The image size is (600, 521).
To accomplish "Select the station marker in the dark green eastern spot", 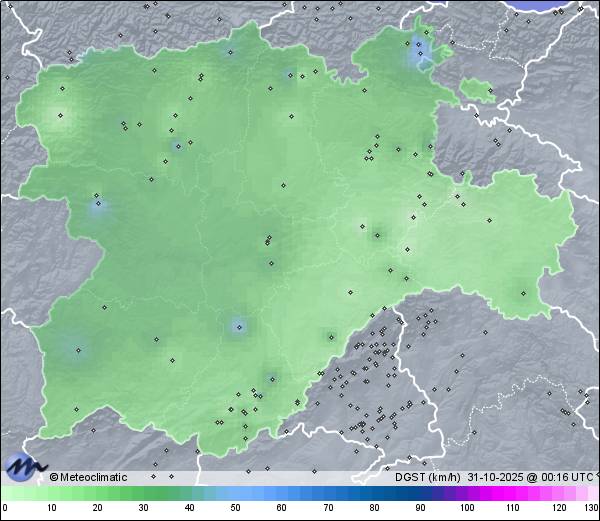I will pos(377,236).
